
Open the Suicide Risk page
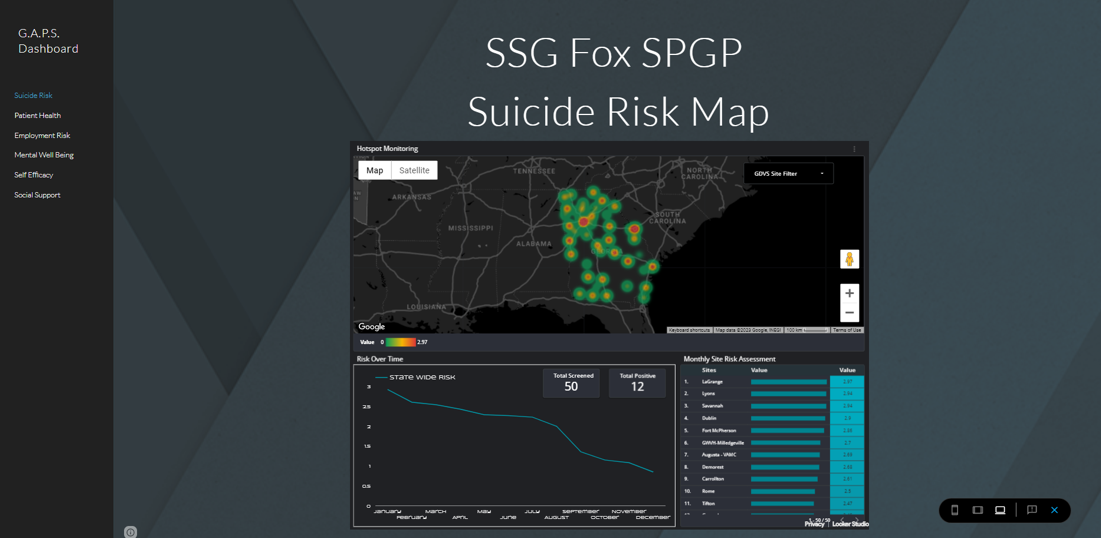click(x=34, y=96)
